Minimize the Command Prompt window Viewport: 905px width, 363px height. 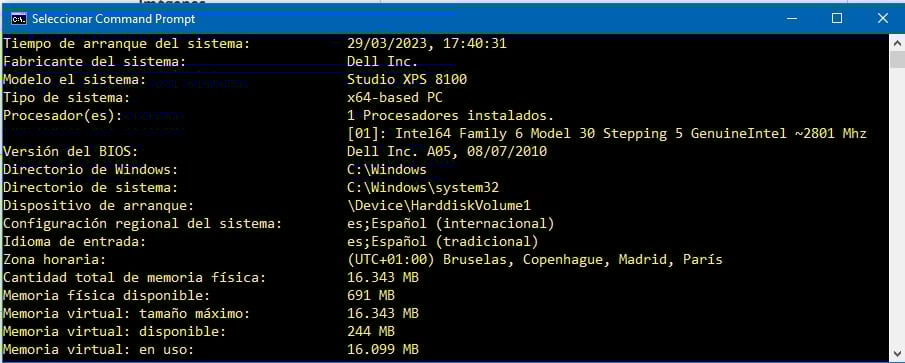click(792, 19)
